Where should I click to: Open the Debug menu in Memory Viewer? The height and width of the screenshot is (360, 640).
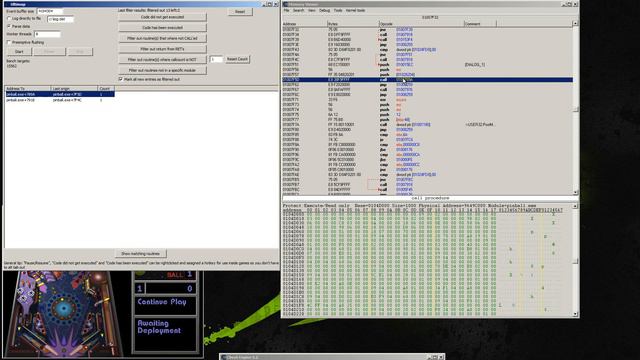324,10
